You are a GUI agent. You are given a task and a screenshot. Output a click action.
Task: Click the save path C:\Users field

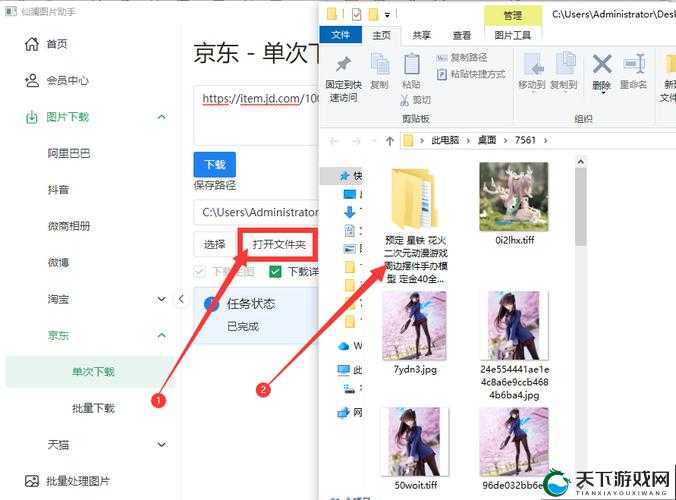(256, 212)
